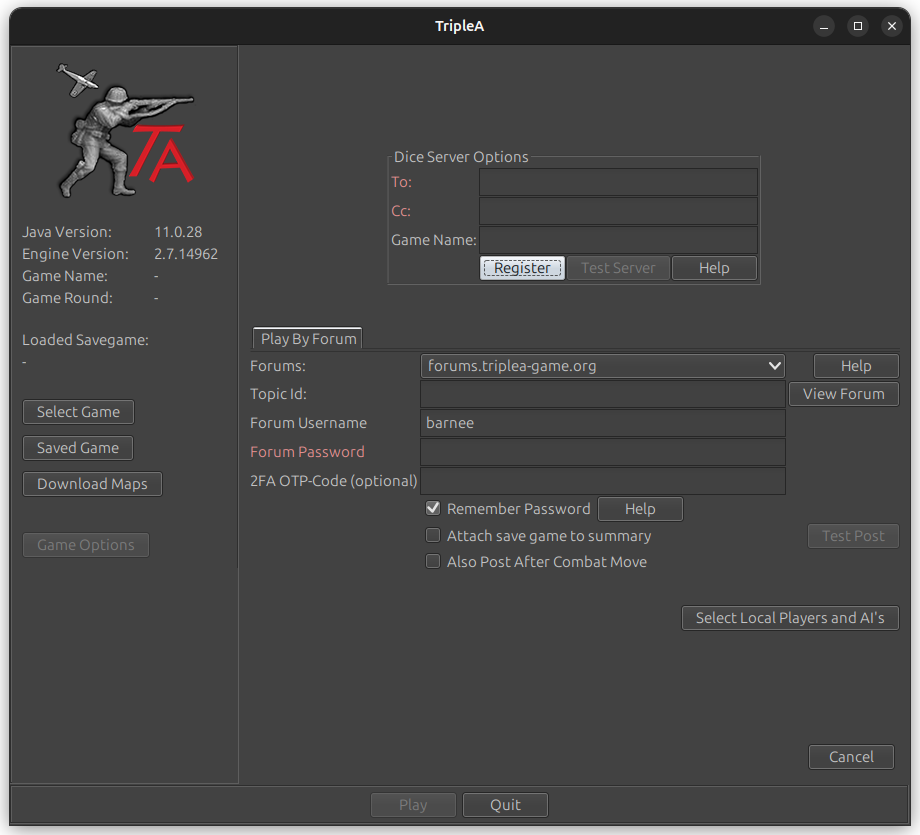The height and width of the screenshot is (835, 920).
Task: Click the TripleA soldier logo image
Action: click(124, 131)
